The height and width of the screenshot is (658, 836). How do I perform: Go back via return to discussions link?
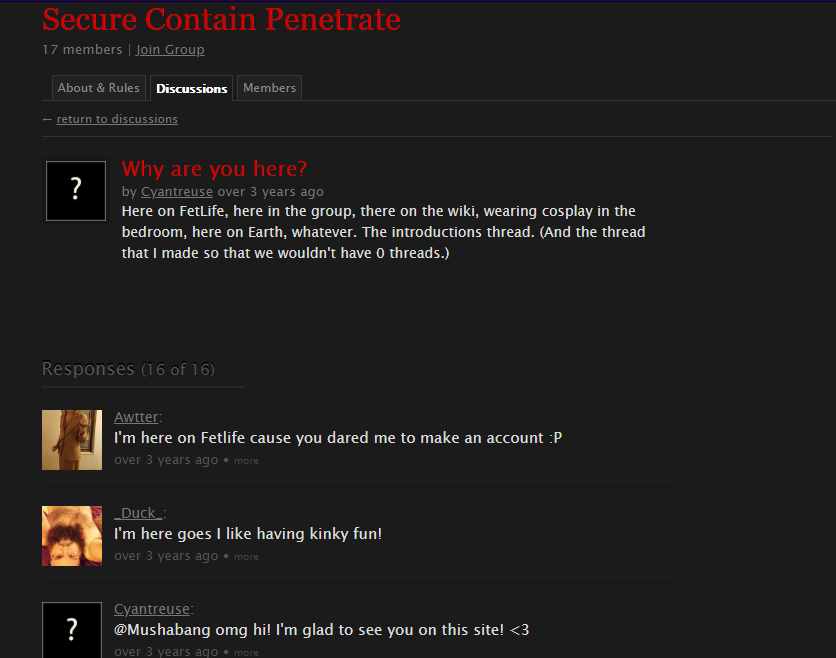pyautogui.click(x=117, y=119)
